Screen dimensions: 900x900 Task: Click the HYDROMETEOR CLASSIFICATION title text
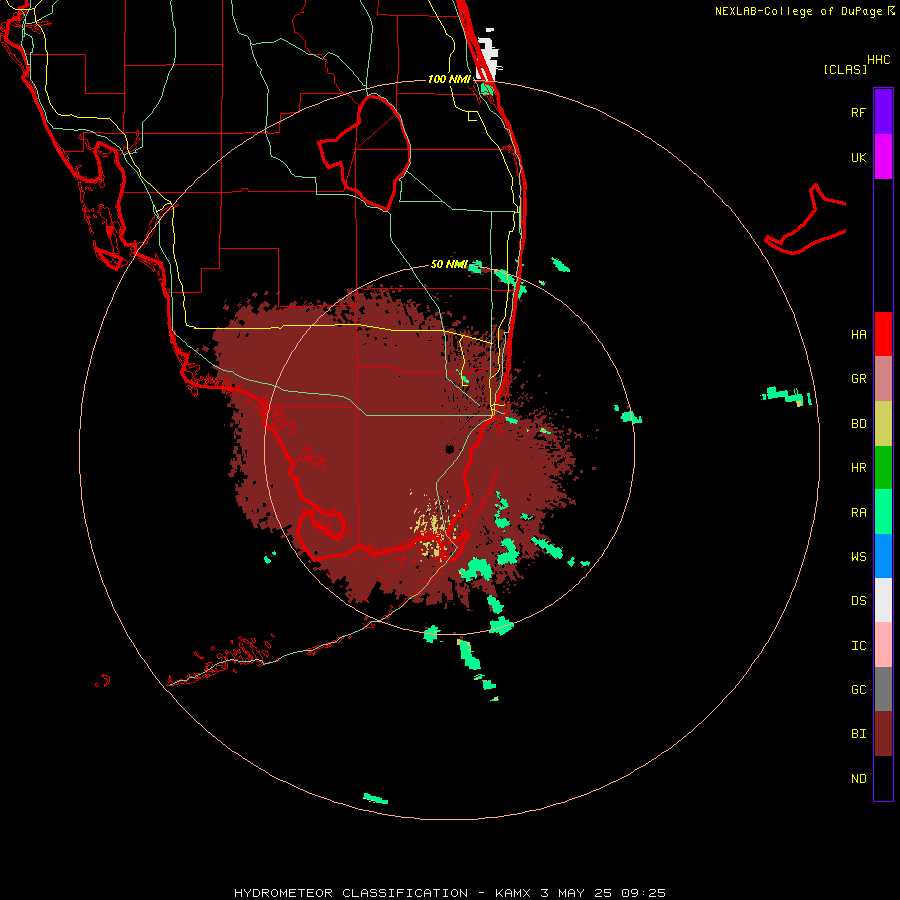(351, 893)
